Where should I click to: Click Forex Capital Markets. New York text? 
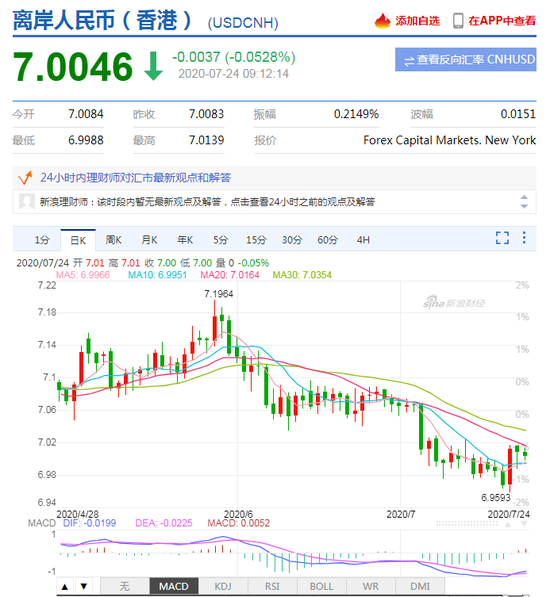pyautogui.click(x=450, y=140)
